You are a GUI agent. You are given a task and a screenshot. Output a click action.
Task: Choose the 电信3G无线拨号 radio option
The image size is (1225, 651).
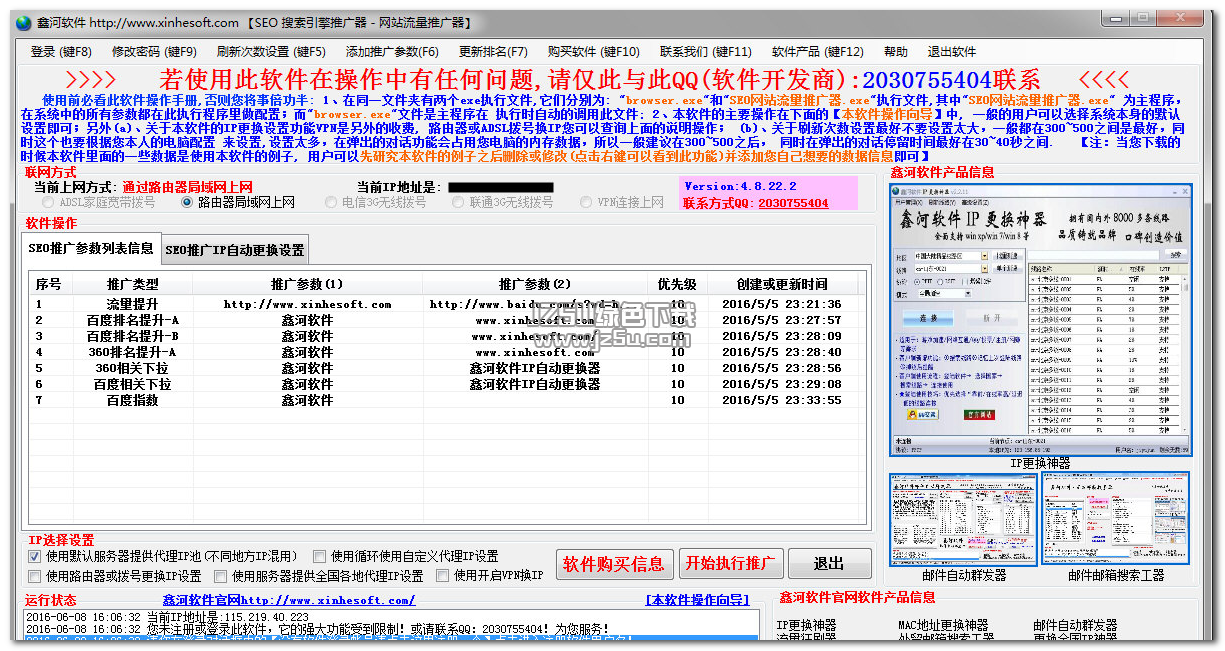click(375, 202)
